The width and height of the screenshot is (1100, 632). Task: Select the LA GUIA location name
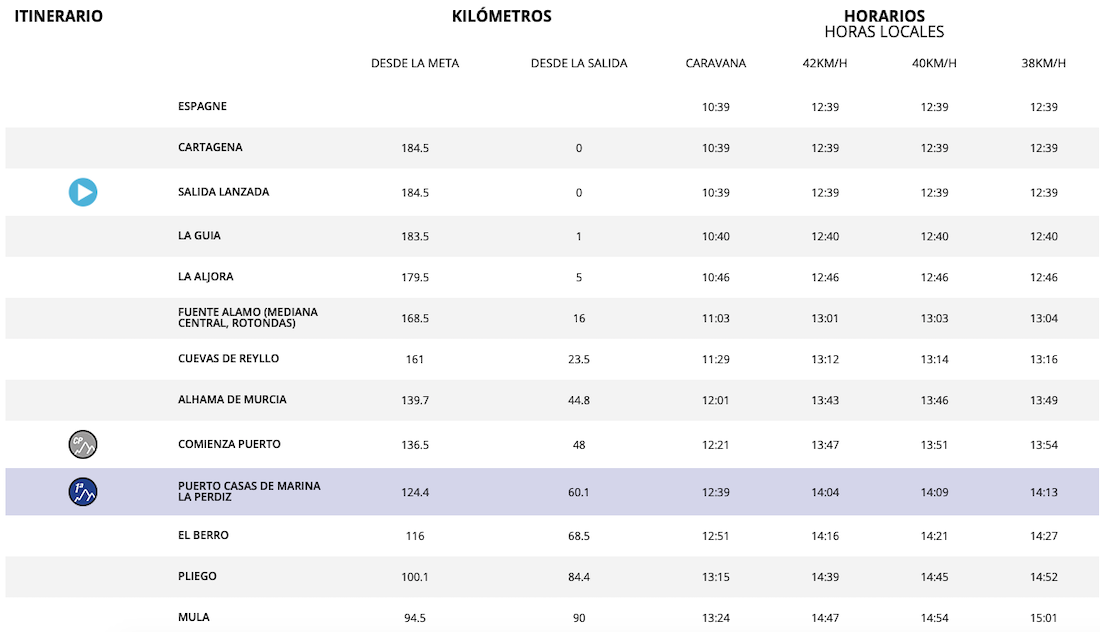tap(199, 236)
